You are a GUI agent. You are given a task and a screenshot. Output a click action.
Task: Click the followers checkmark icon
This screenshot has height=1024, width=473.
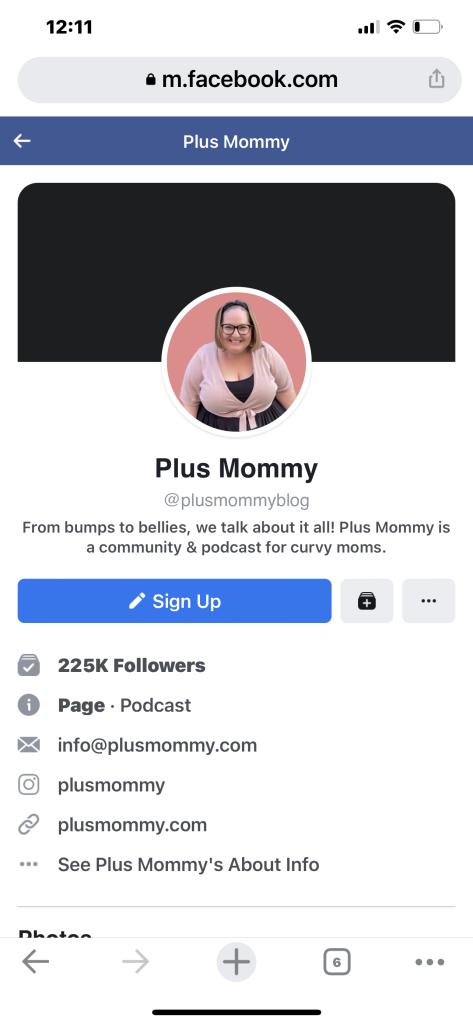tap(29, 665)
